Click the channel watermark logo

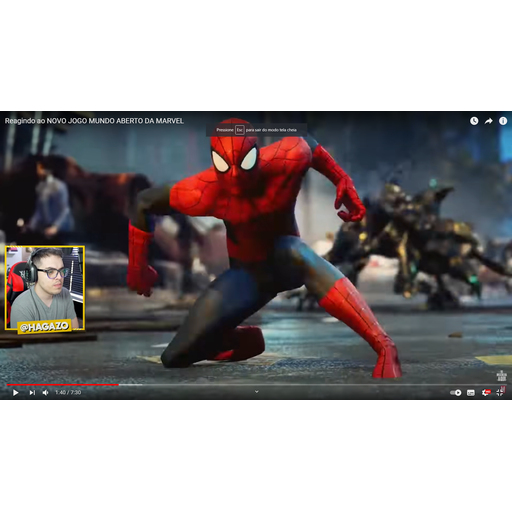(502, 376)
